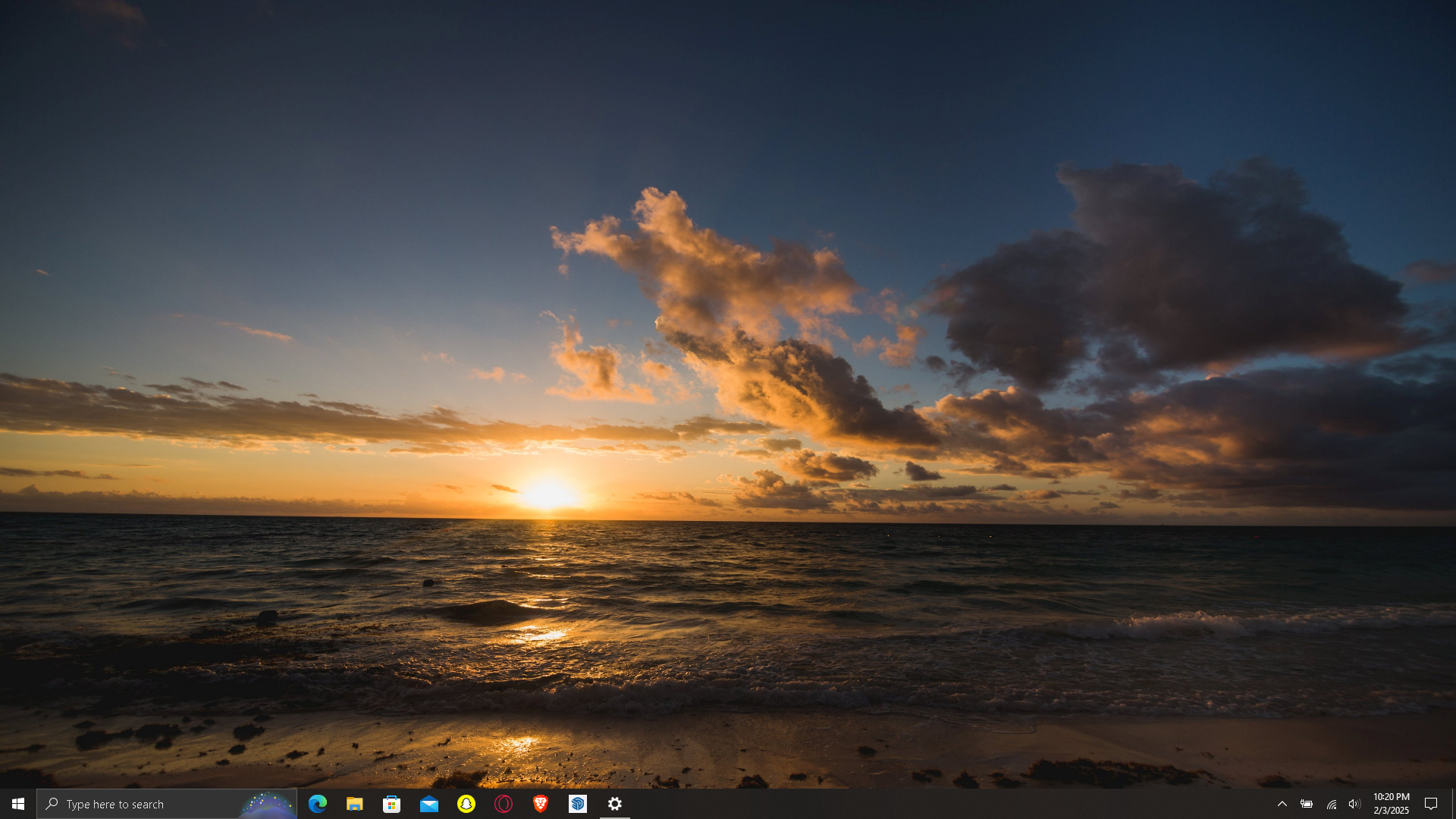The image size is (1456, 819).
Task: Check battery status icon
Action: (x=1307, y=804)
